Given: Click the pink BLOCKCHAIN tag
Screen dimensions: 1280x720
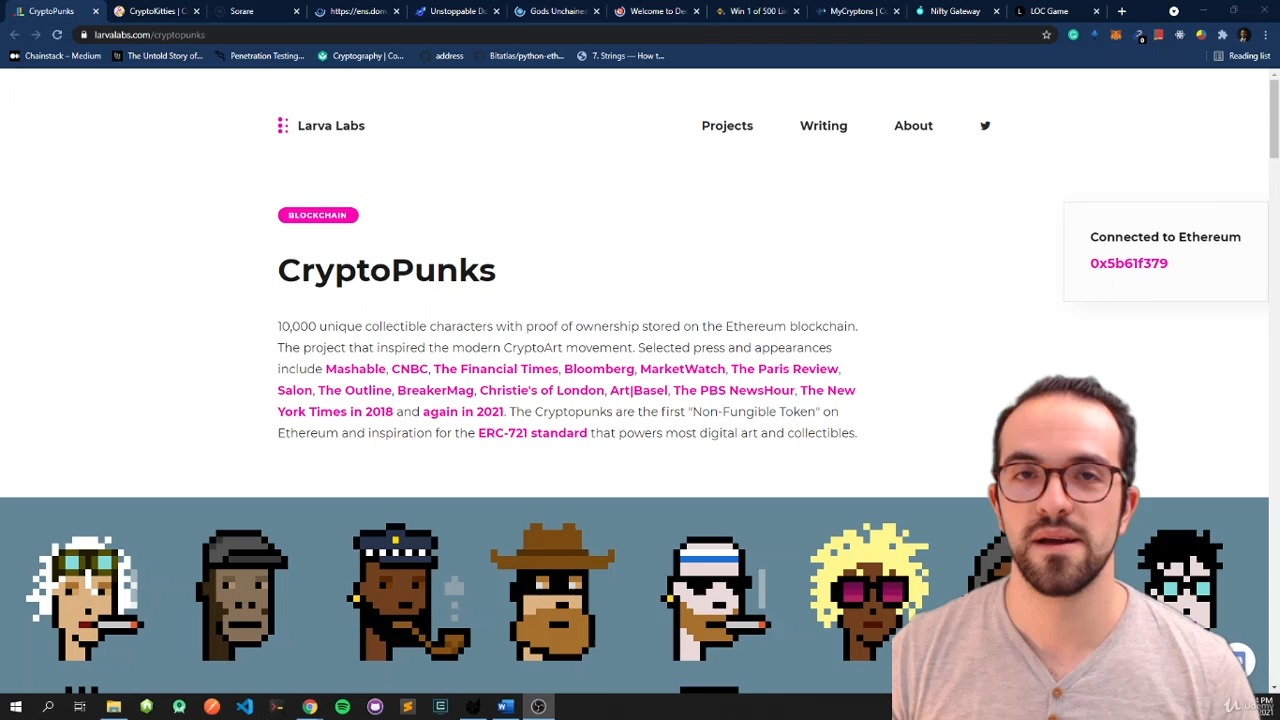Looking at the screenshot, I should pyautogui.click(x=317, y=215).
